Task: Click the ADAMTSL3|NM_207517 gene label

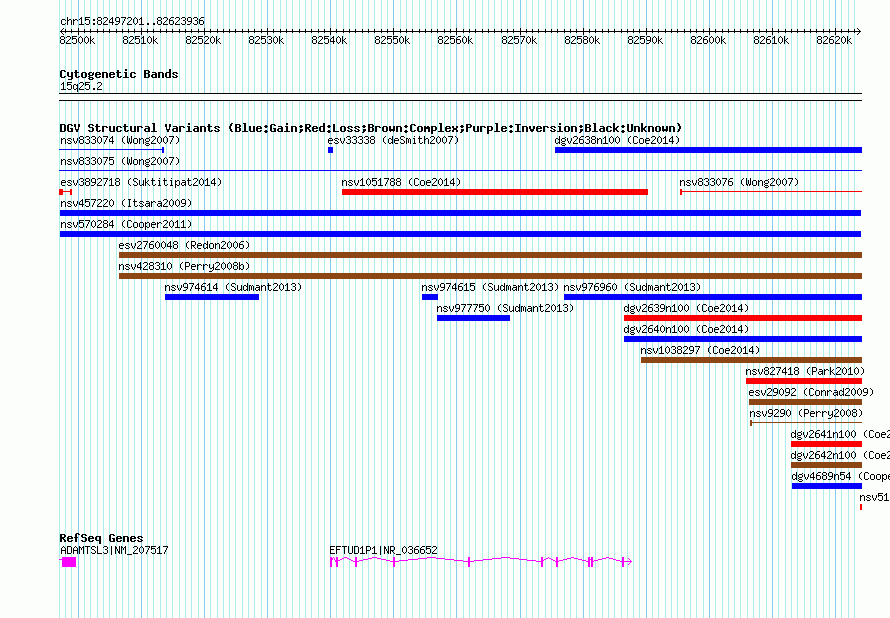Action: [x=114, y=550]
